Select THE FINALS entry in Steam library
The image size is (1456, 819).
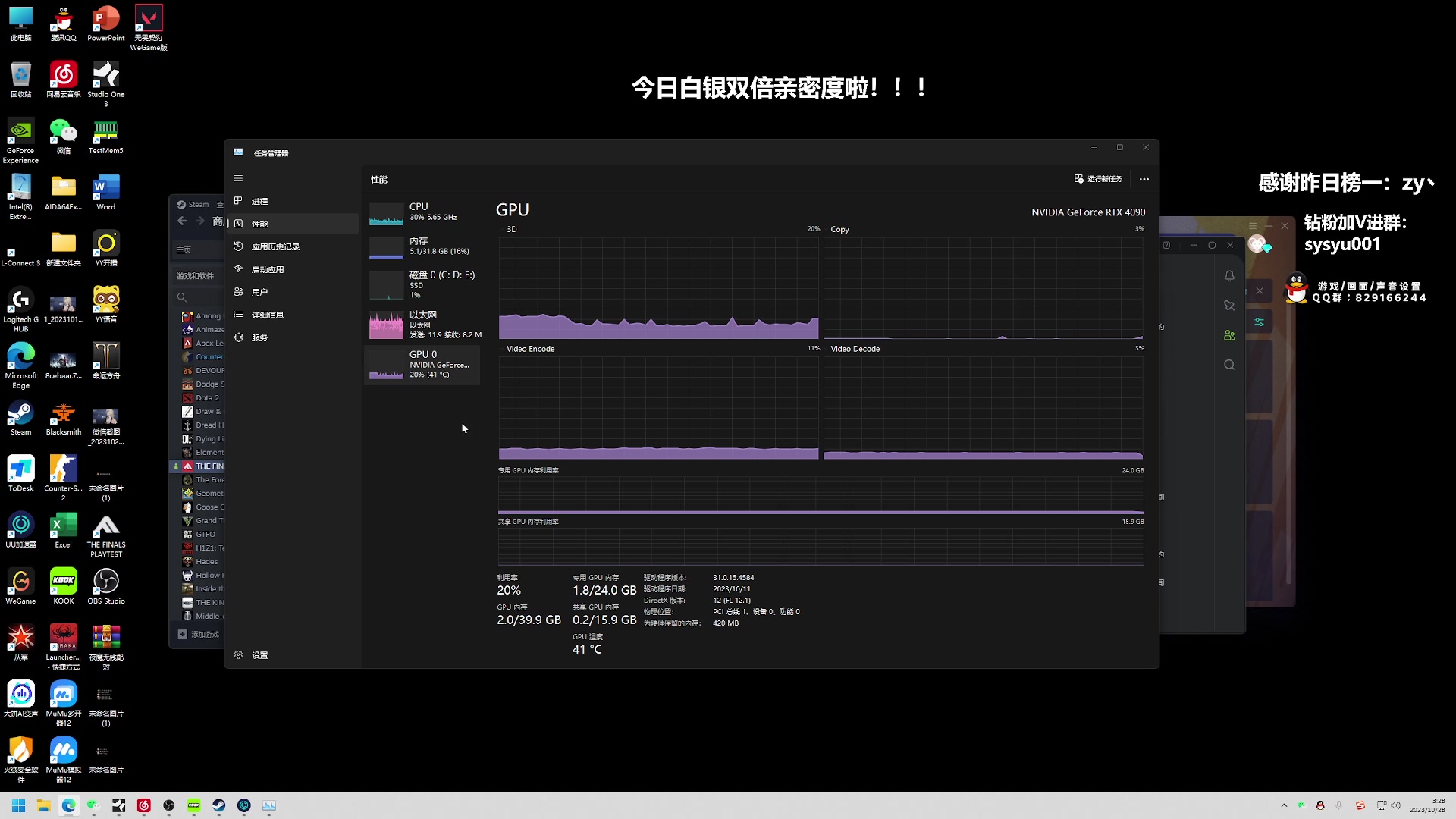(202, 466)
